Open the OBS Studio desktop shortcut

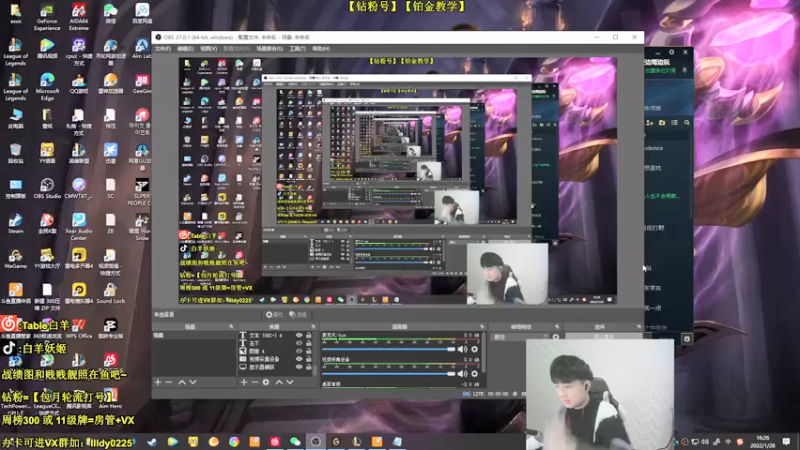point(47,188)
